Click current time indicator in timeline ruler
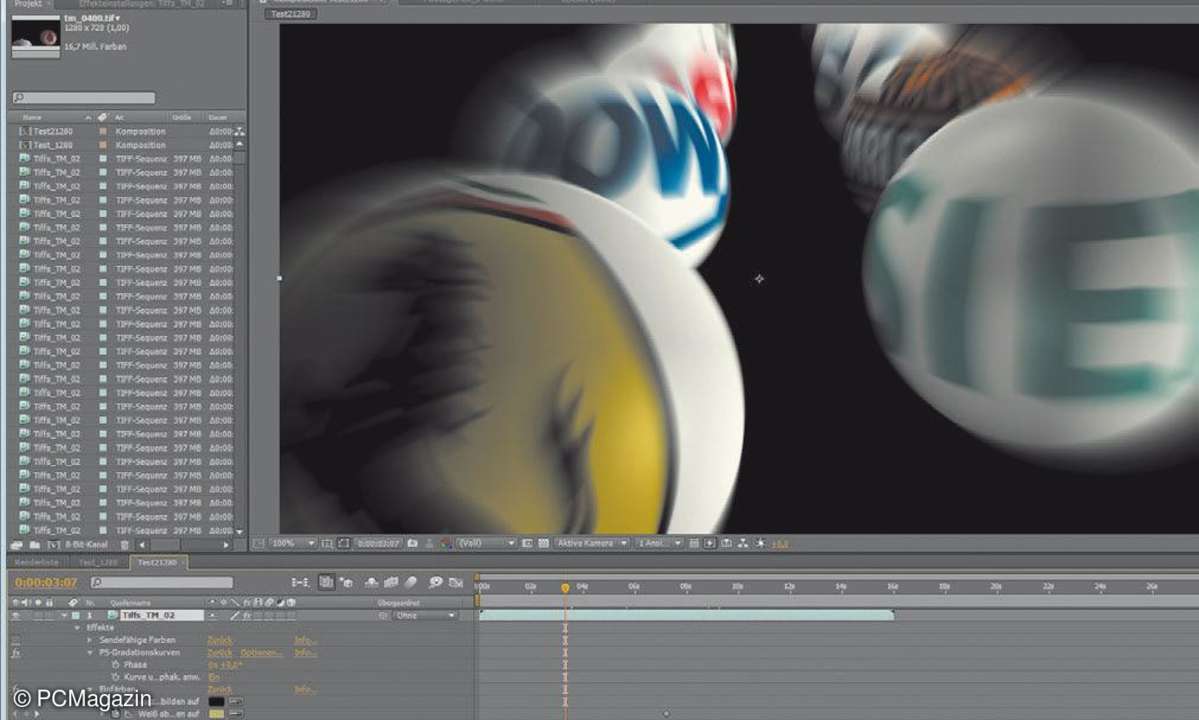 [565, 588]
